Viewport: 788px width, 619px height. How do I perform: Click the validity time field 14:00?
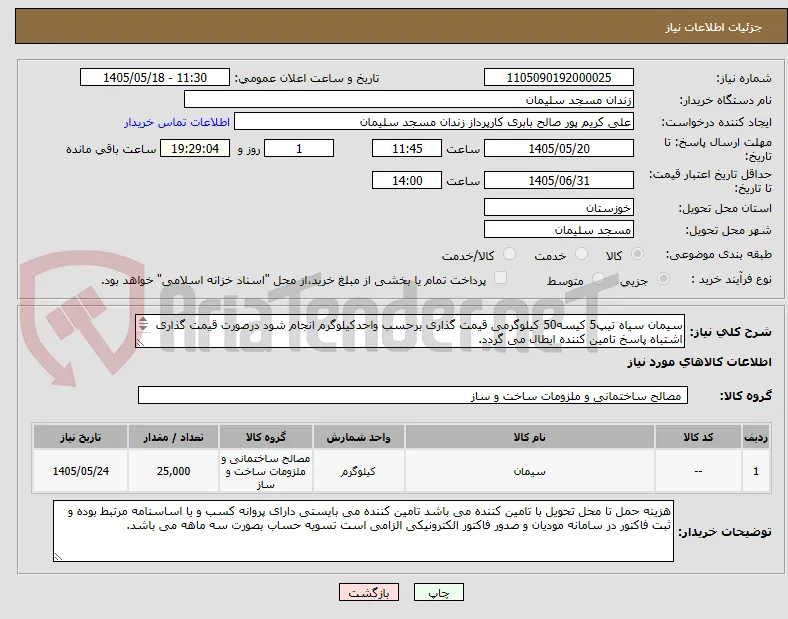tap(407, 180)
